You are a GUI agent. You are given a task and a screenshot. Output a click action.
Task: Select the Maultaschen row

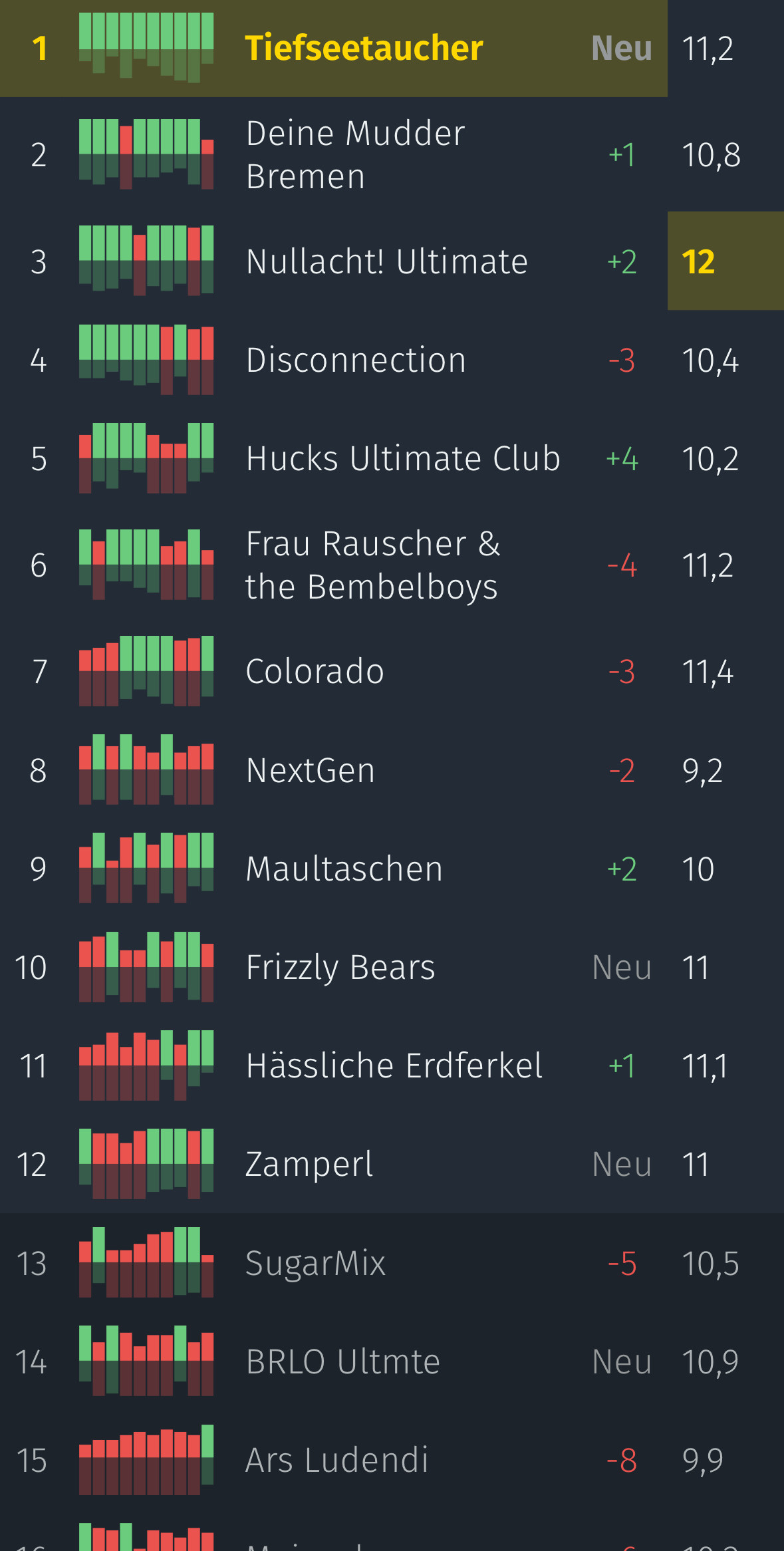click(392, 868)
